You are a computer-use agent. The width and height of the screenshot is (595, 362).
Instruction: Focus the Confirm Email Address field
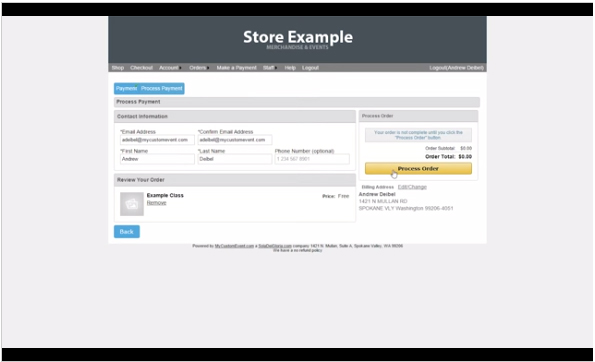click(x=235, y=140)
